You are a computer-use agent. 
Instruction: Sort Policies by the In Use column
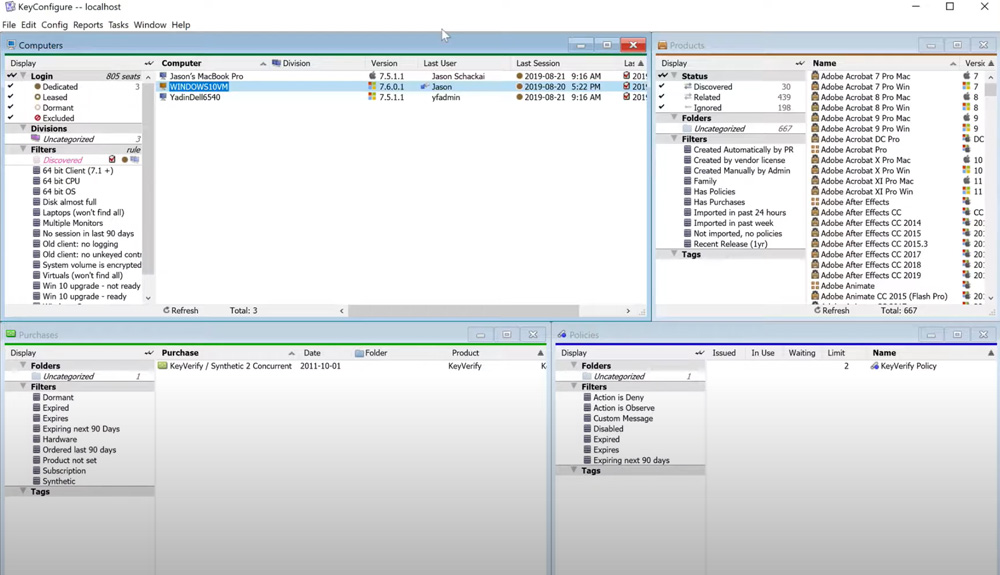(763, 353)
